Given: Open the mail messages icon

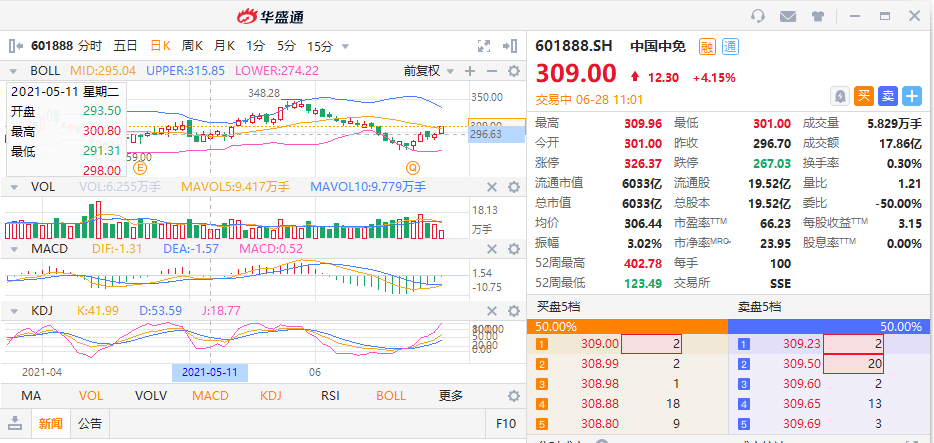Looking at the screenshot, I should click(787, 16).
